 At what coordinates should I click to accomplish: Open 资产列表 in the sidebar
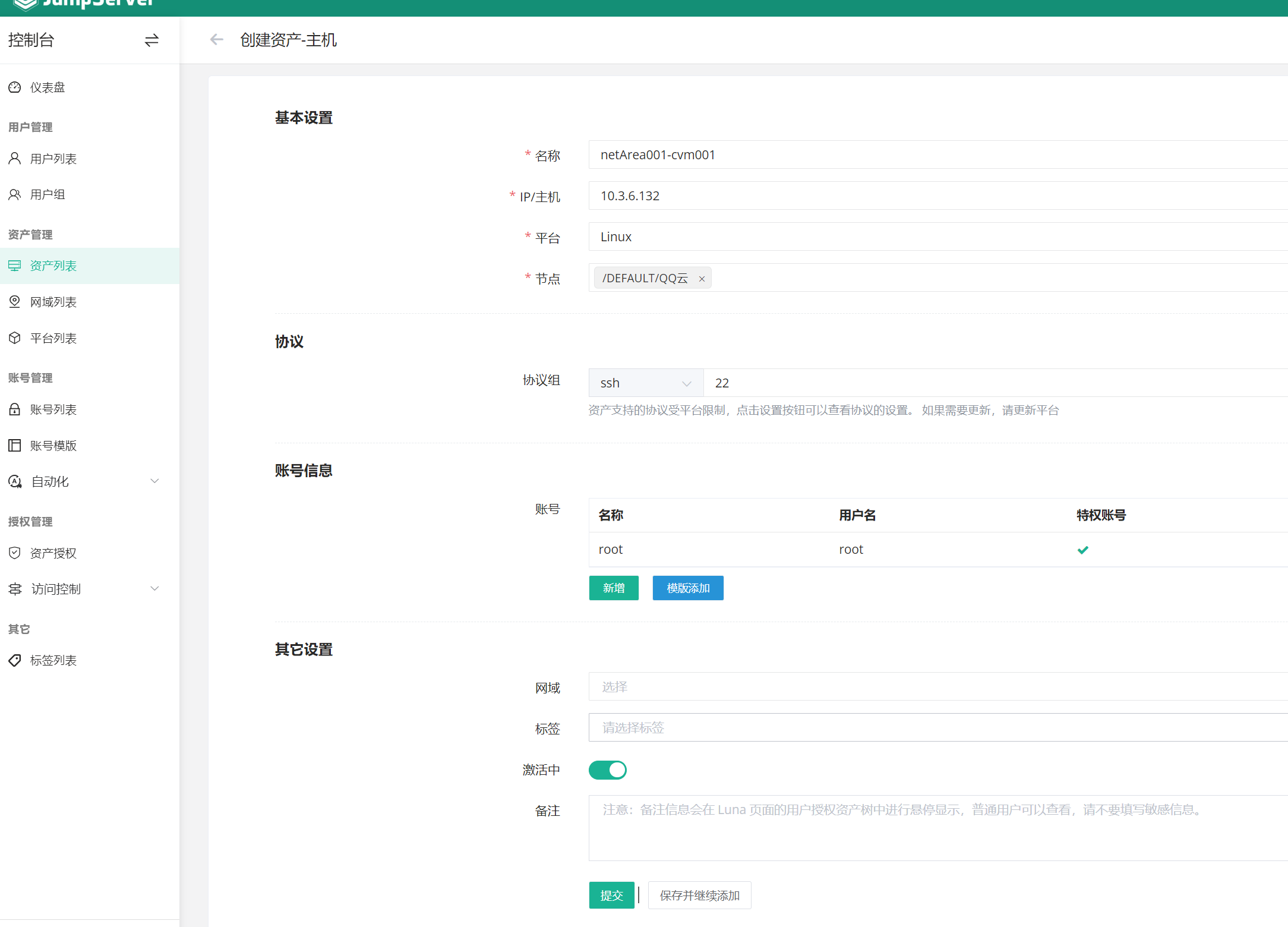coord(53,266)
